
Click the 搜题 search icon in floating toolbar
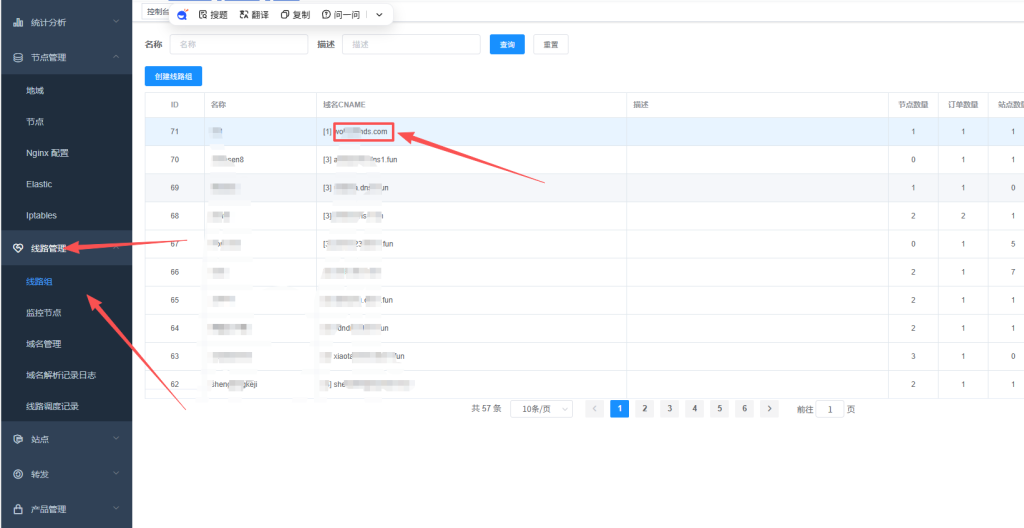point(203,15)
